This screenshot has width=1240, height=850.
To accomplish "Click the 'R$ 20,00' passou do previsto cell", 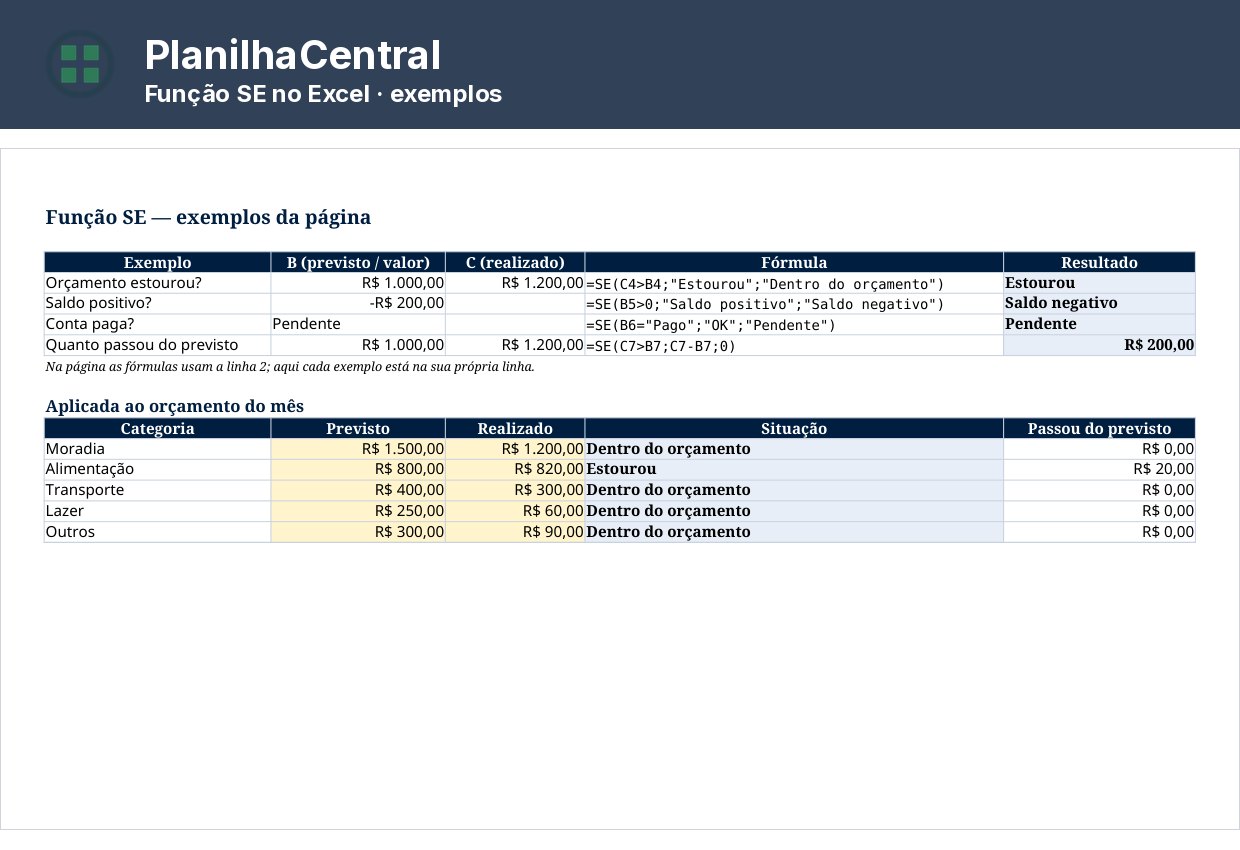I will (1099, 469).
